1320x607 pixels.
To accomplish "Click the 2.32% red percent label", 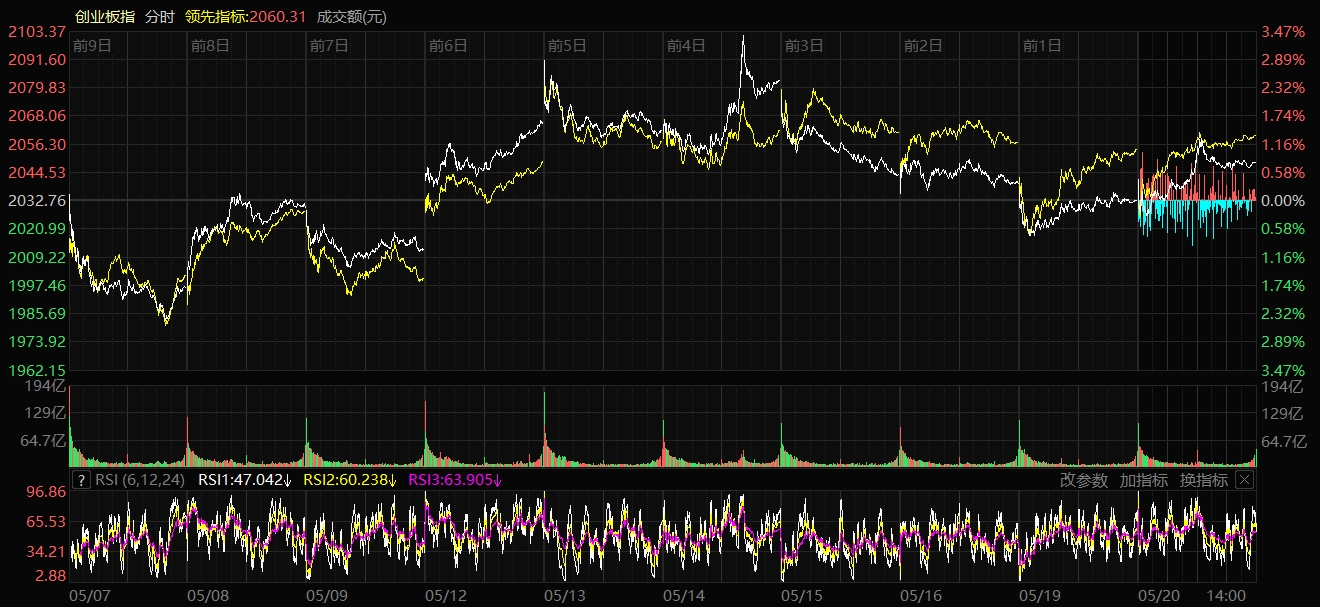I will [1283, 88].
